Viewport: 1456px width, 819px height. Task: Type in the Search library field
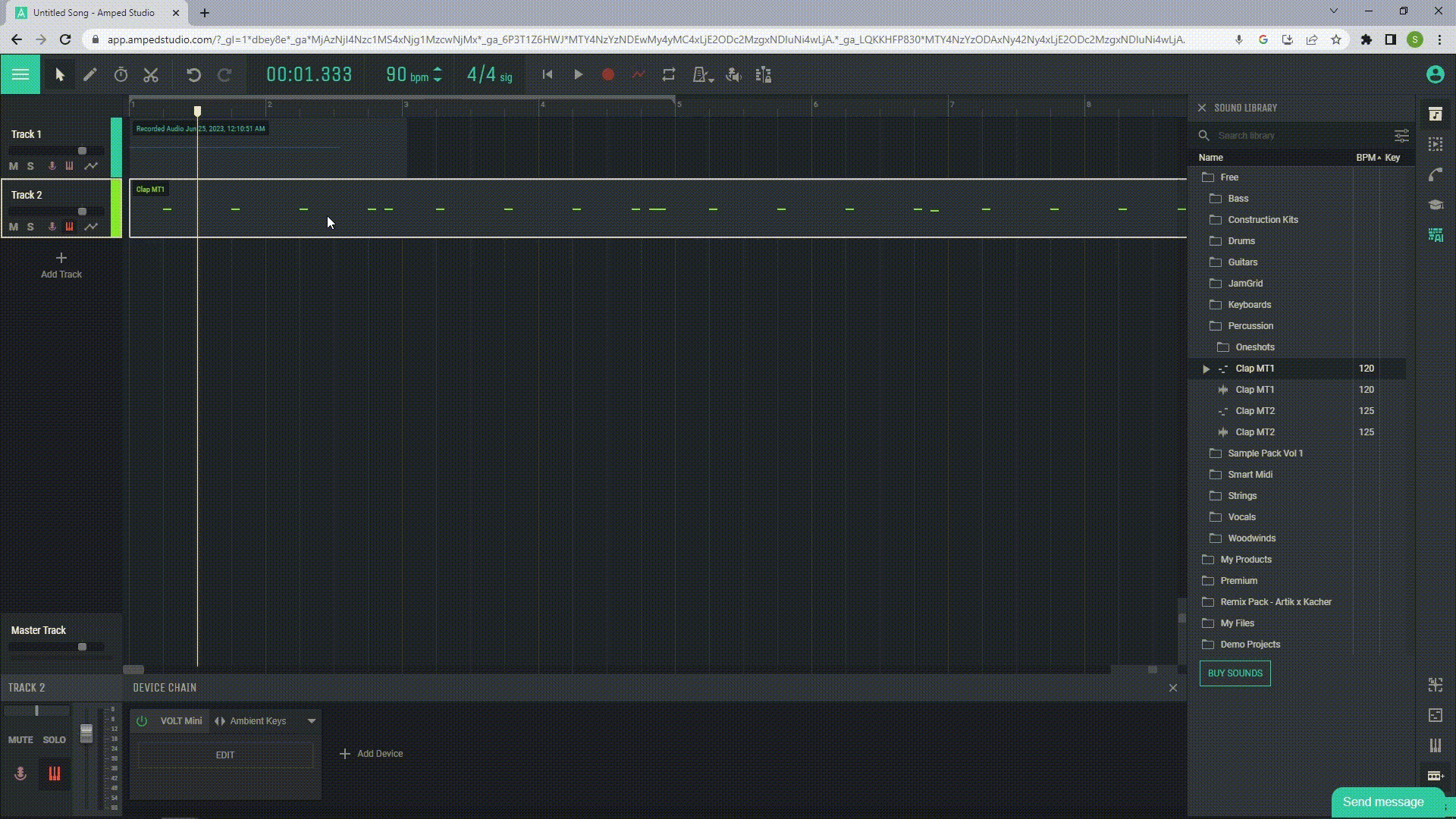pos(1289,135)
